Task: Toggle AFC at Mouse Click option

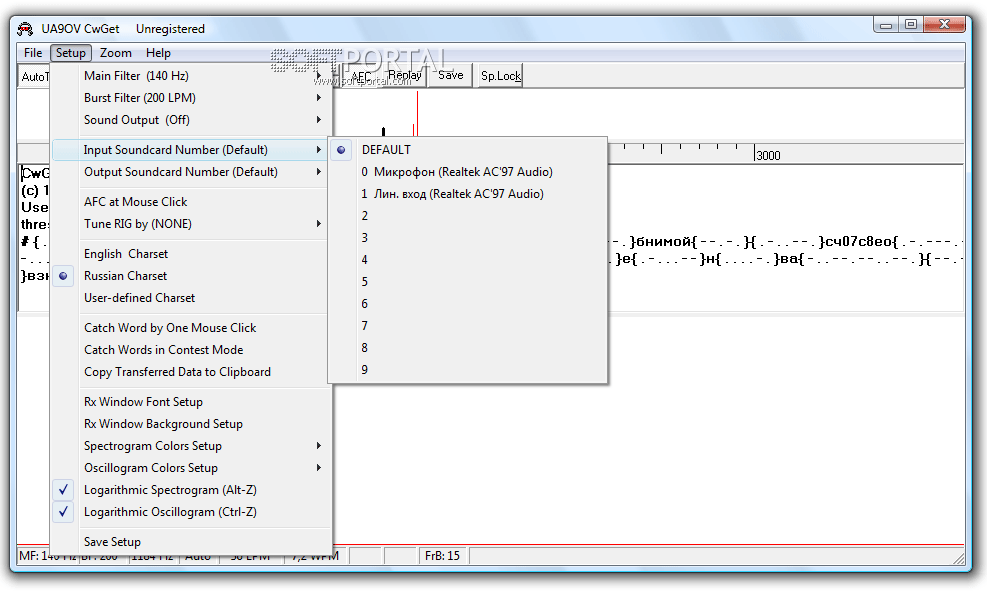Action: (191, 201)
